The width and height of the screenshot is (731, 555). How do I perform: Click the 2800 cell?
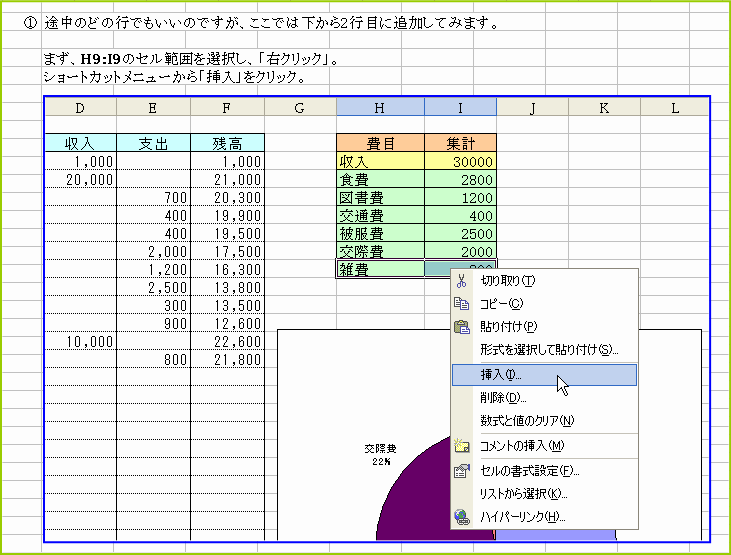[x=460, y=180]
